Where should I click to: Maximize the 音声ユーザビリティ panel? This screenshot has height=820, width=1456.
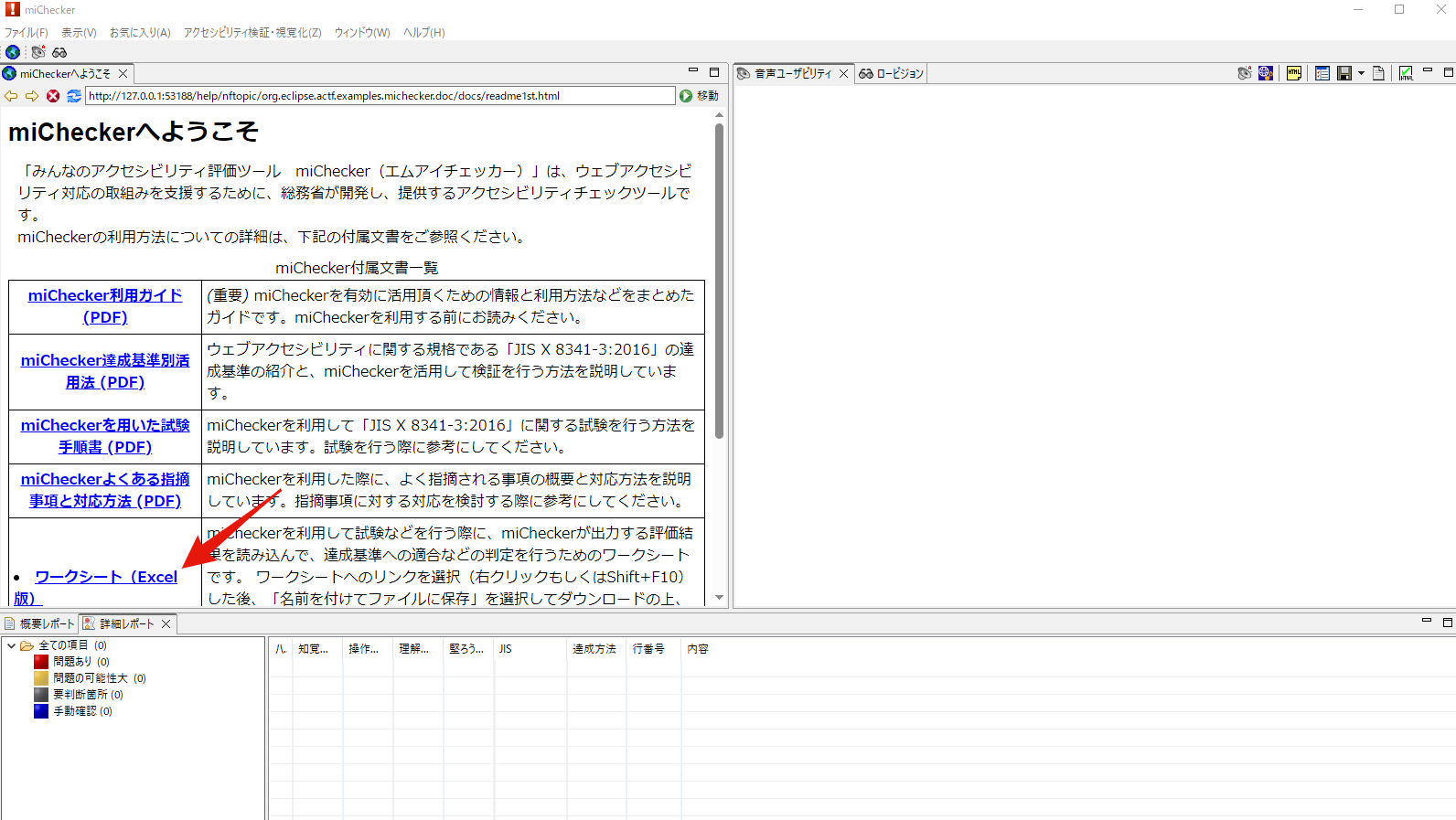[1449, 71]
